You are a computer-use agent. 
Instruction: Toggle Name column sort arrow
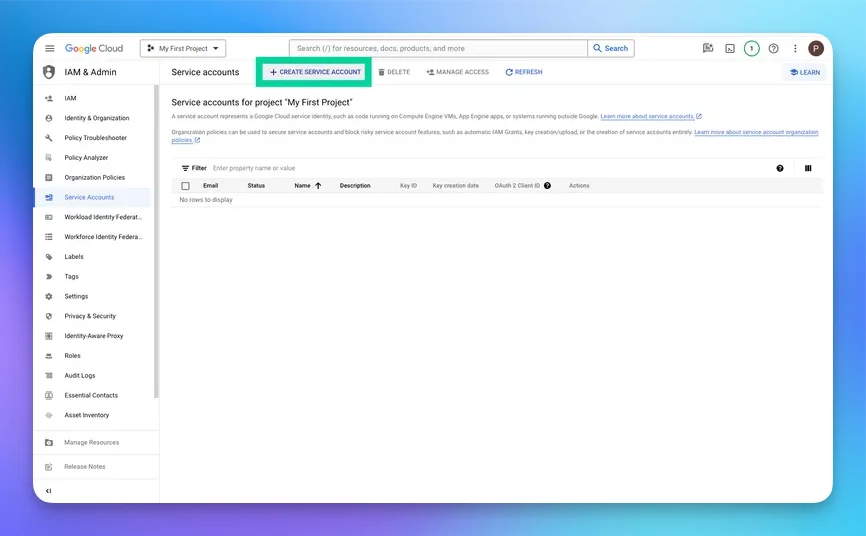(x=318, y=186)
